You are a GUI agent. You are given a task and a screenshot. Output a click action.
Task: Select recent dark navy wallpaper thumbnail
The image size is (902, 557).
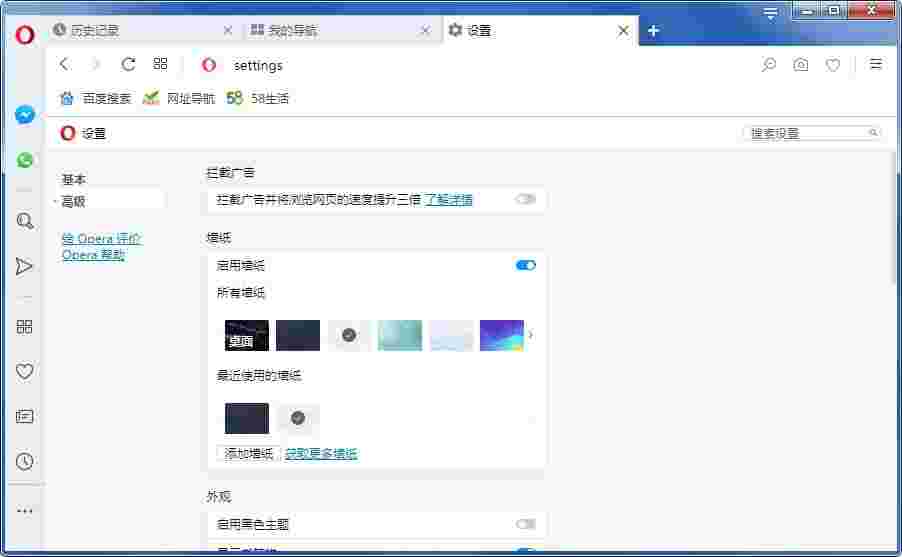[246, 418]
